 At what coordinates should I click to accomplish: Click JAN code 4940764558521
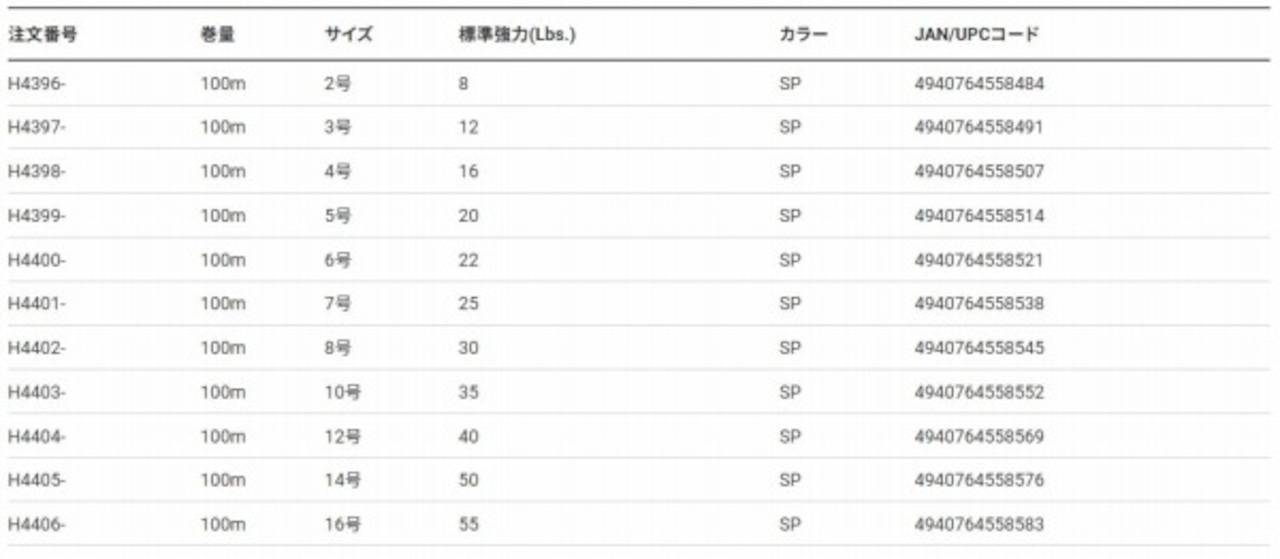coord(978,260)
